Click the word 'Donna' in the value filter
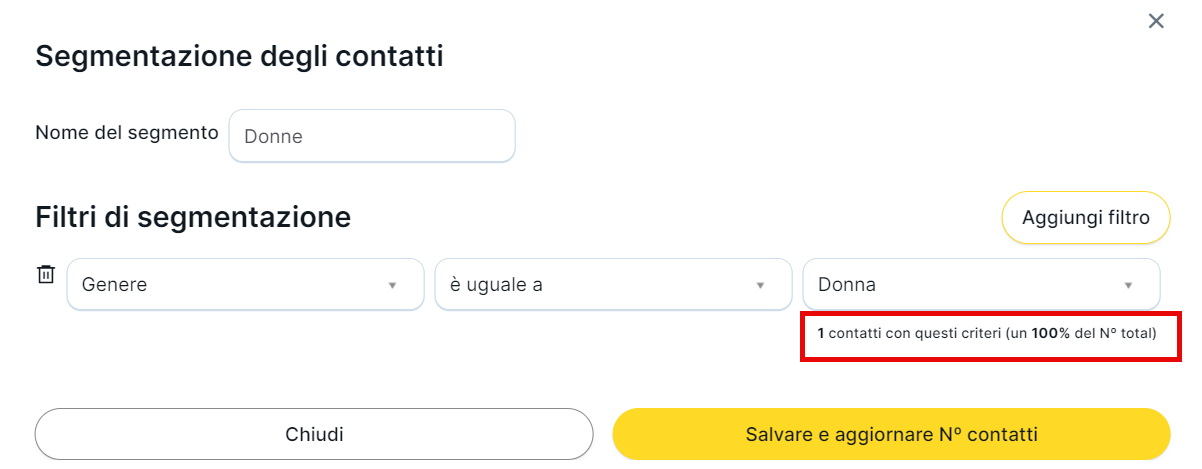 (x=846, y=285)
